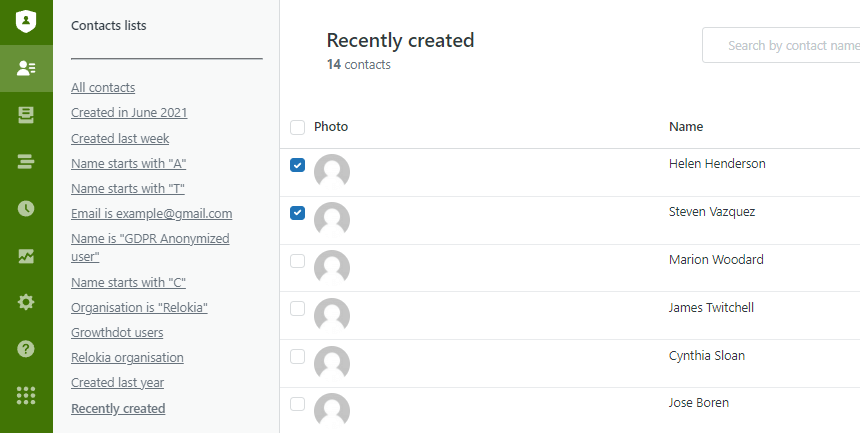Open the Growthdot users list
The height and width of the screenshot is (433, 860).
coord(117,333)
